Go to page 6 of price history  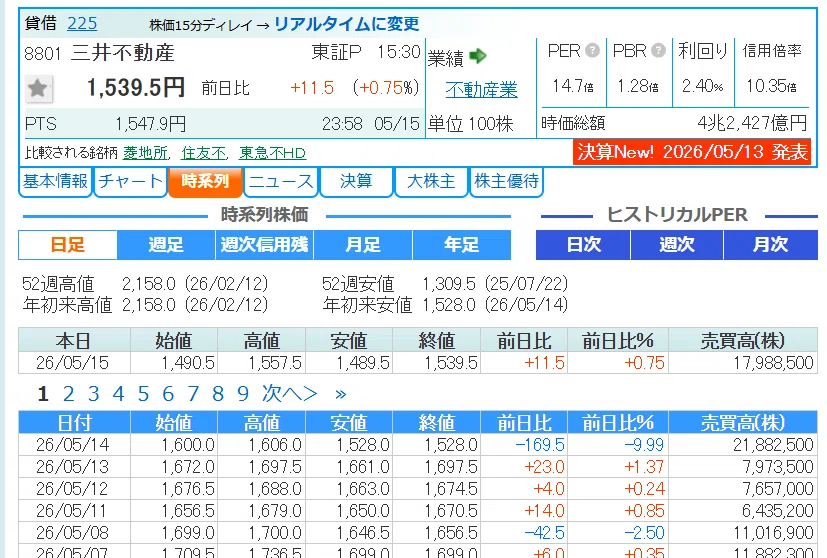tap(168, 394)
